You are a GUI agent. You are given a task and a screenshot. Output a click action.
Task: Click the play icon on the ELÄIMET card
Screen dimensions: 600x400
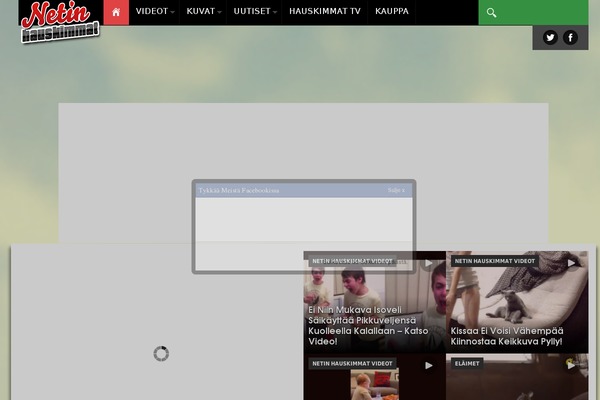coord(571,366)
